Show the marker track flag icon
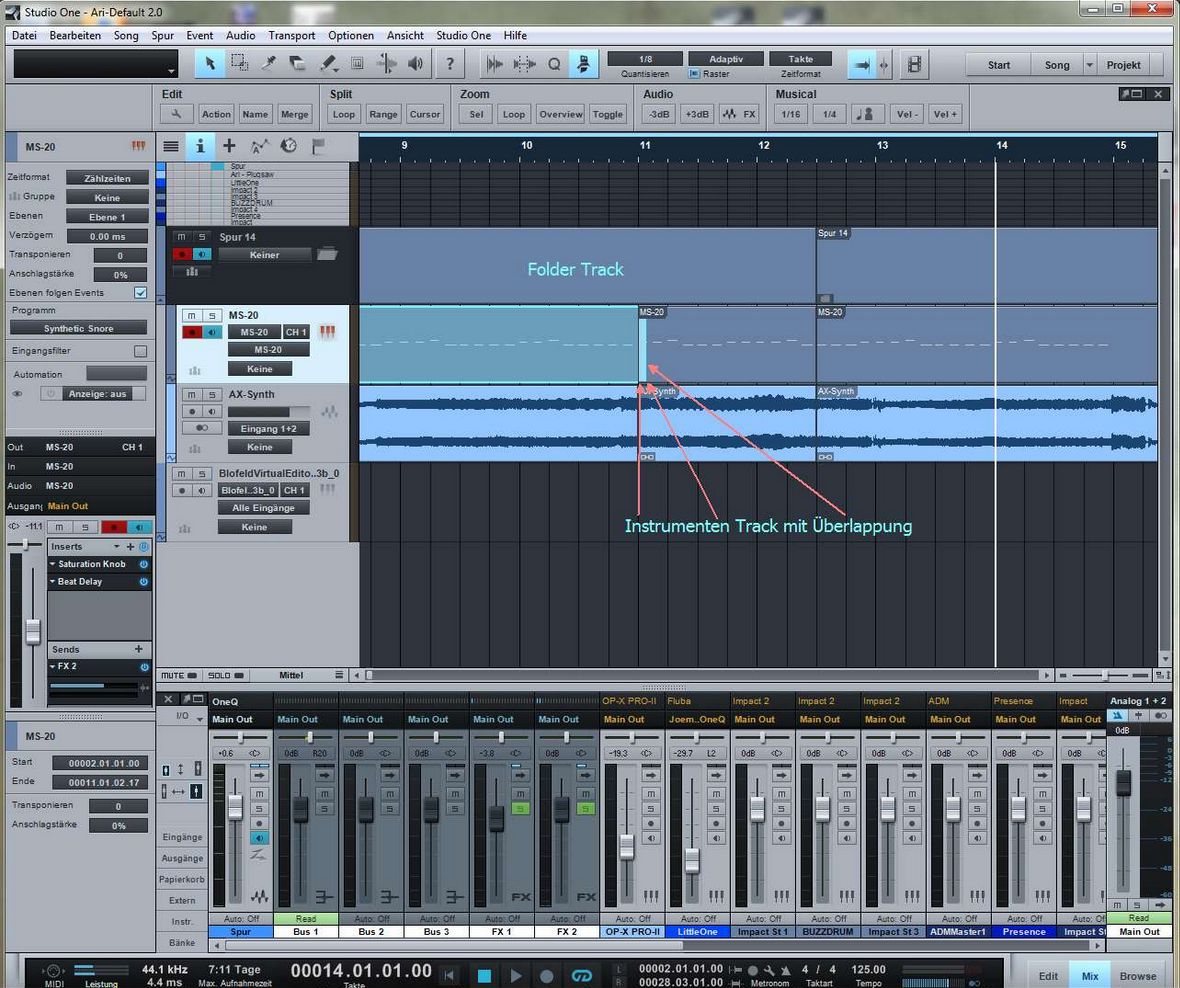 point(318,146)
